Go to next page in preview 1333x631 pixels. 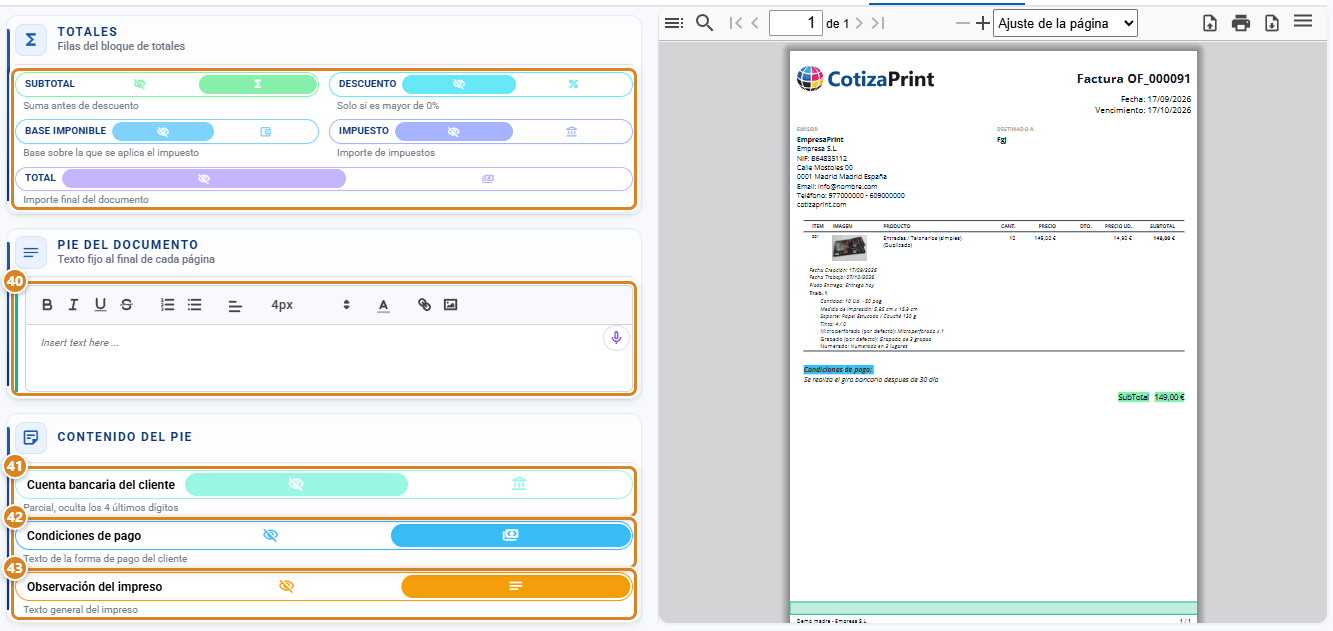pyautogui.click(x=859, y=23)
